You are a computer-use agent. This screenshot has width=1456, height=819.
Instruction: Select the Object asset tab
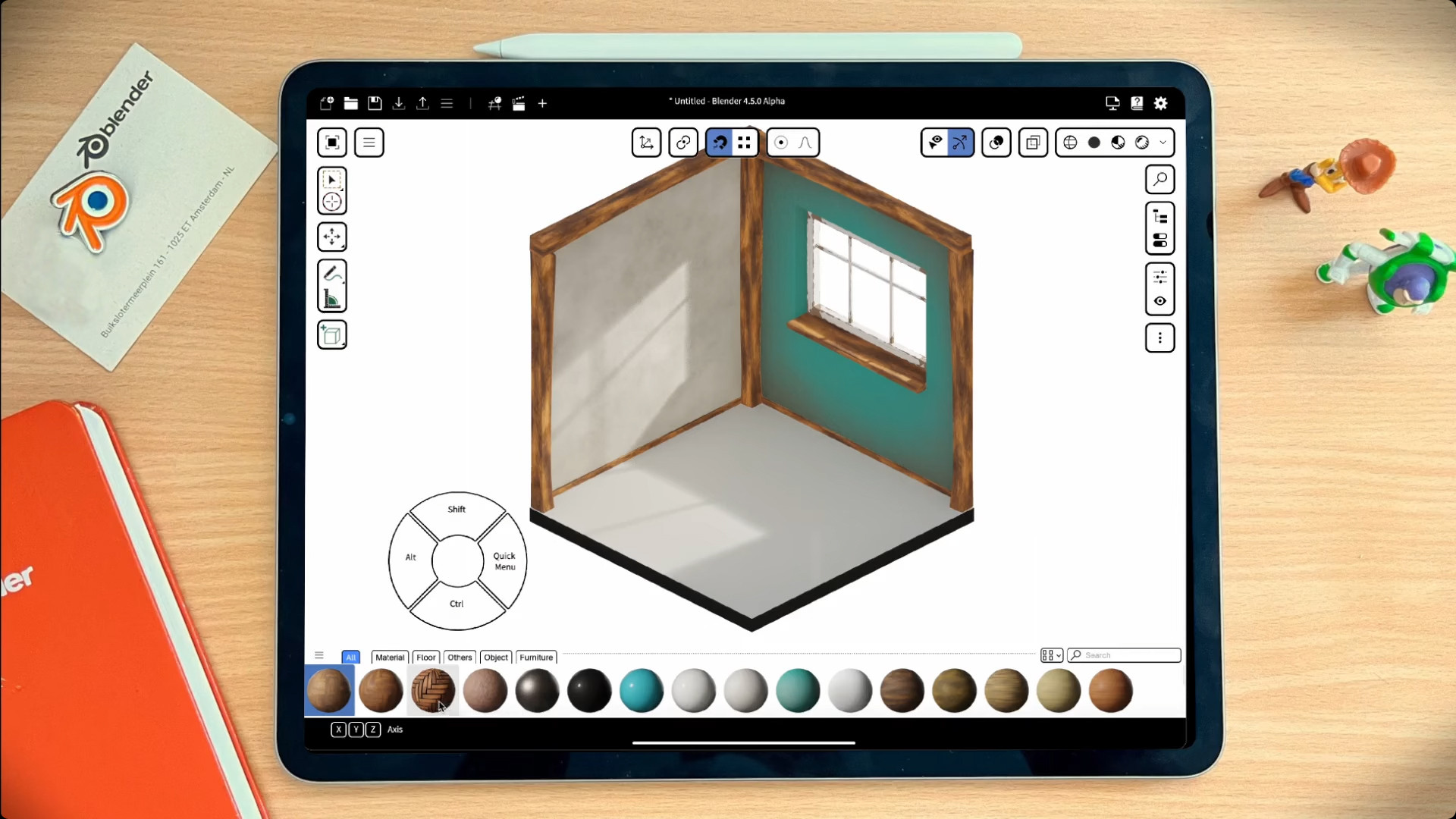(x=496, y=657)
